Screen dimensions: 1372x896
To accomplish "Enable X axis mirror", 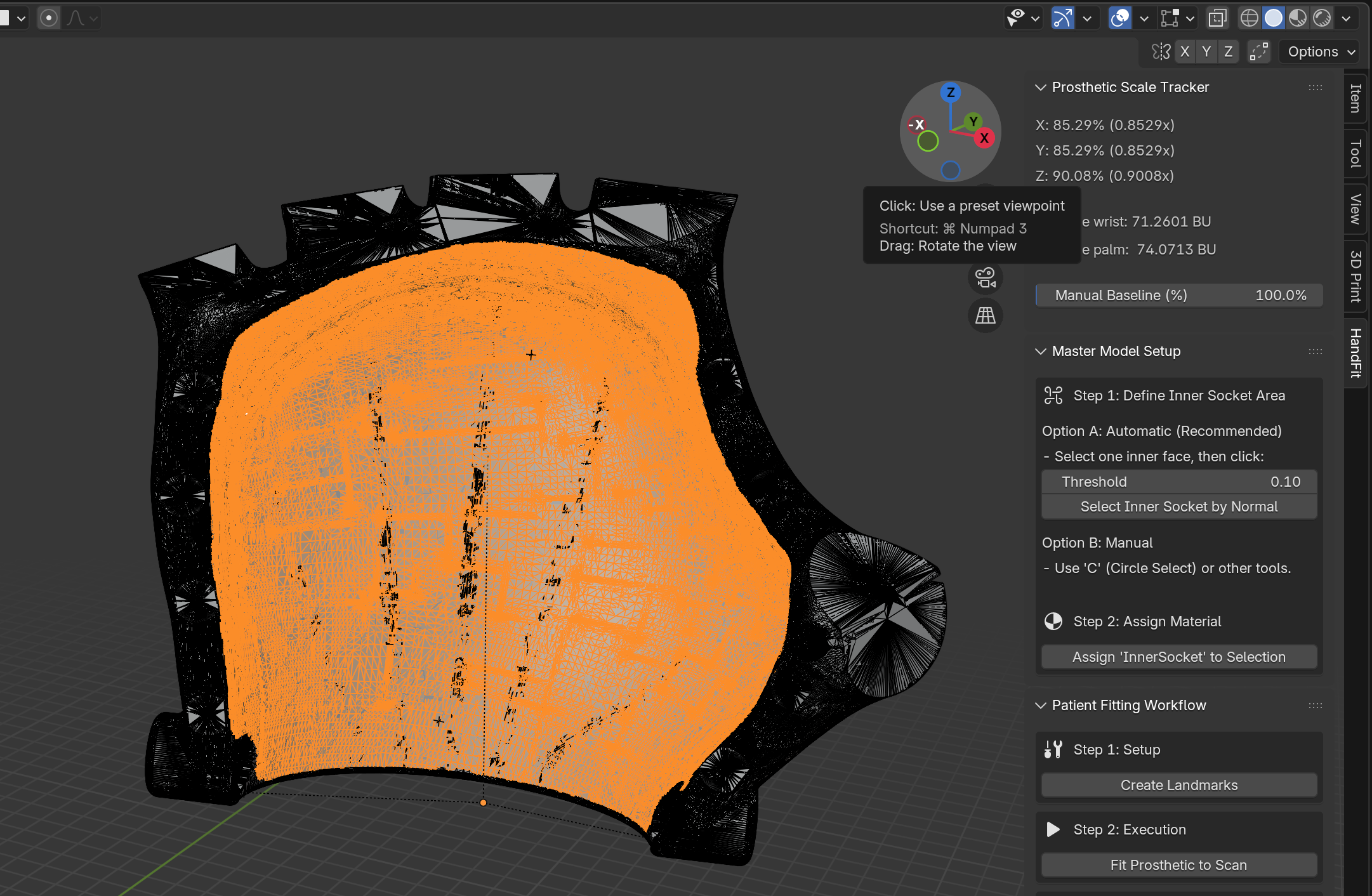I will (x=1184, y=52).
